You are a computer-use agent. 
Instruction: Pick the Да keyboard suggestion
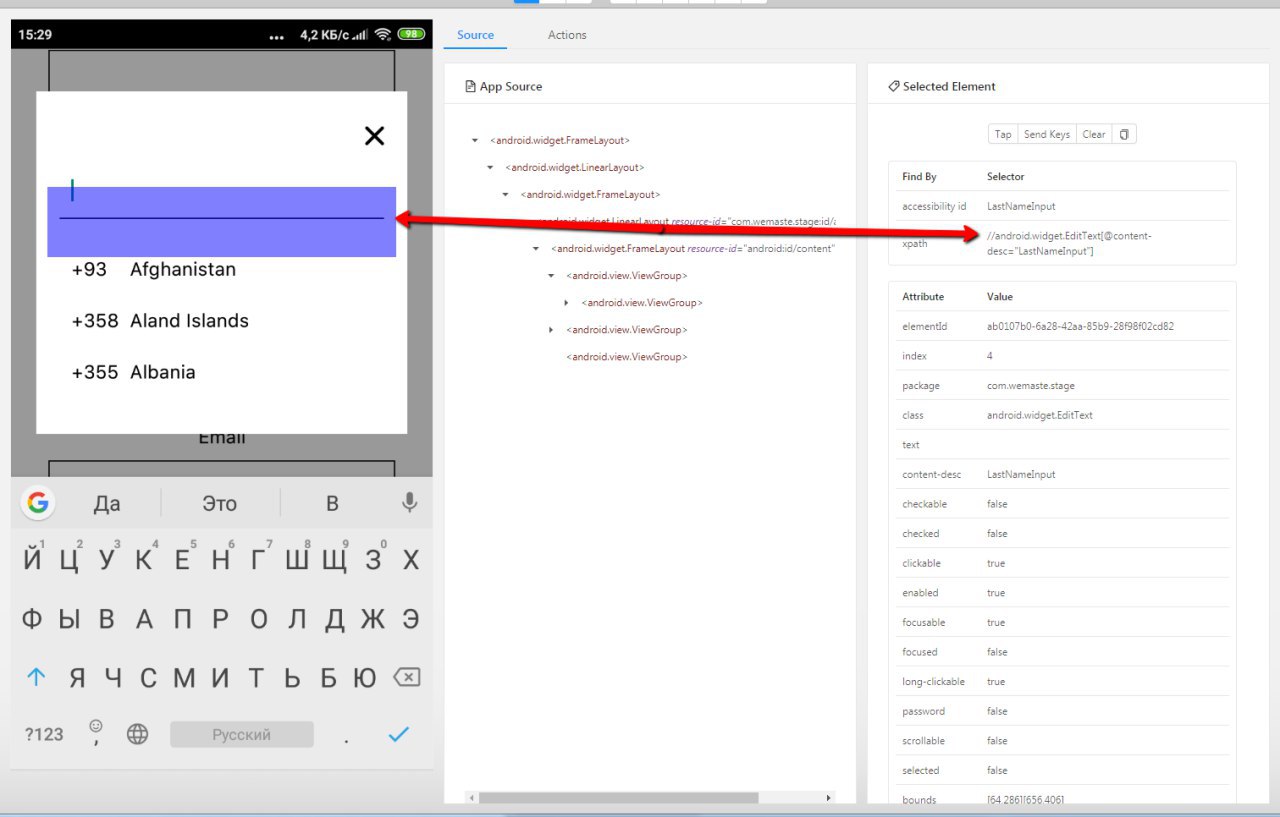tap(107, 503)
